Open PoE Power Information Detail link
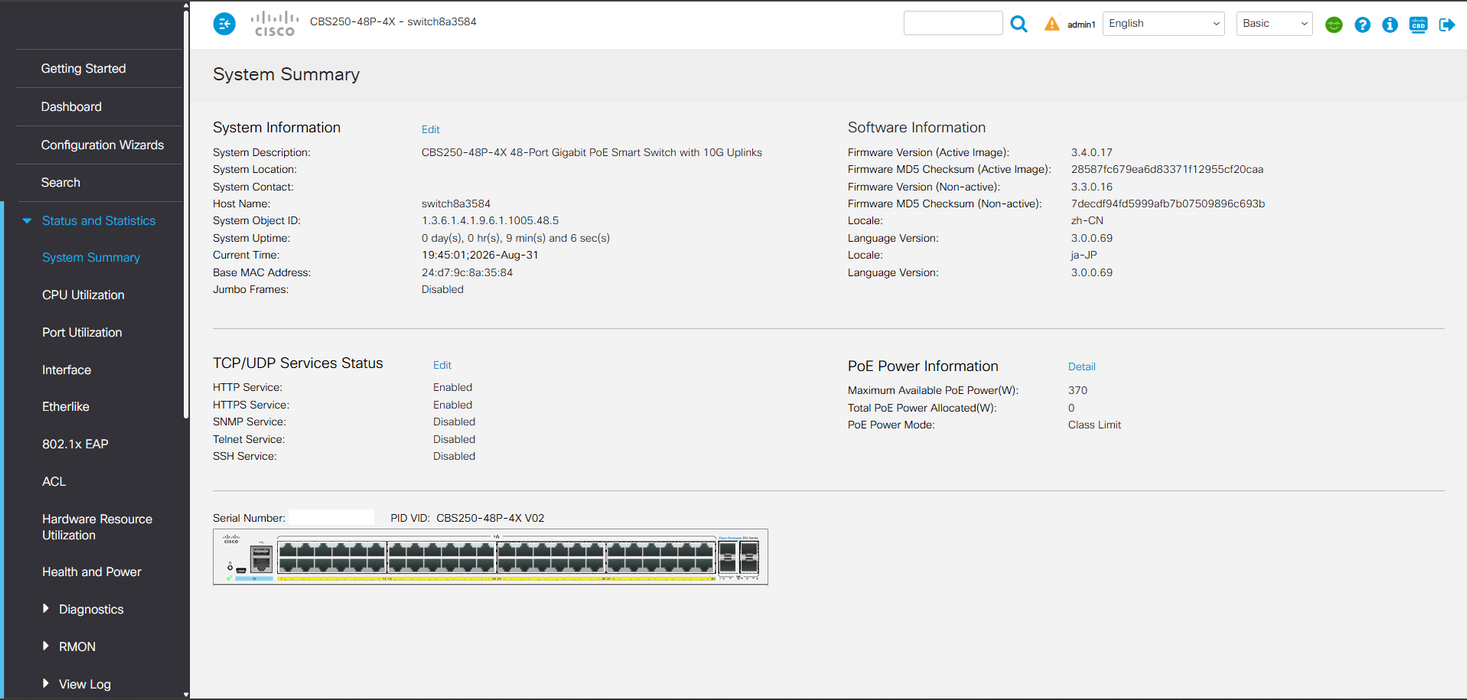This screenshot has height=700, width=1467. coord(1082,367)
